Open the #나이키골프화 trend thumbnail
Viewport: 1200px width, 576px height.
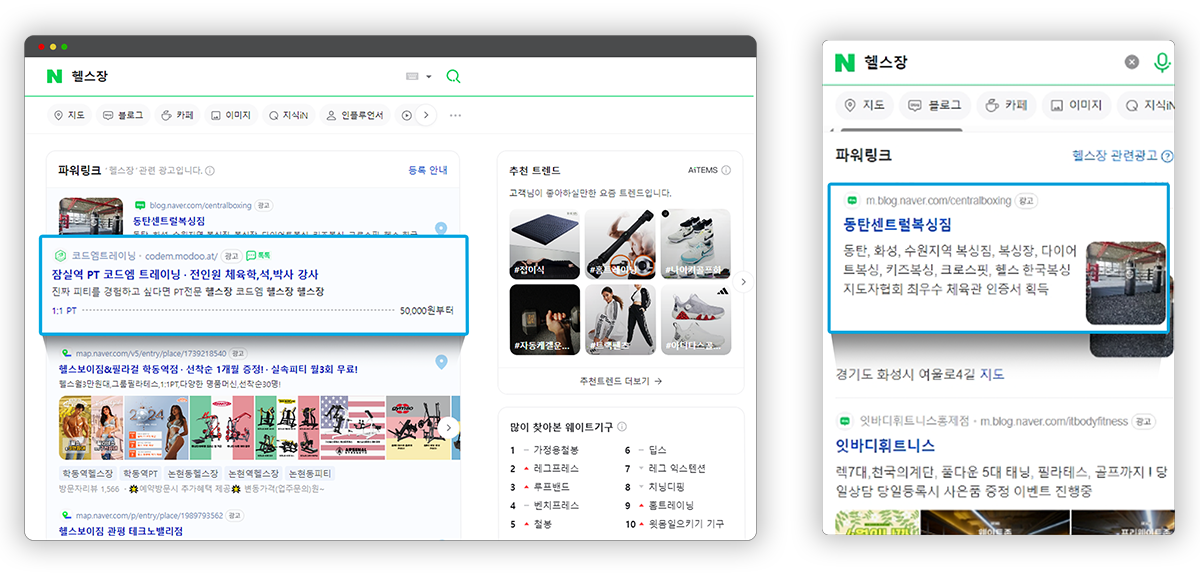696,243
